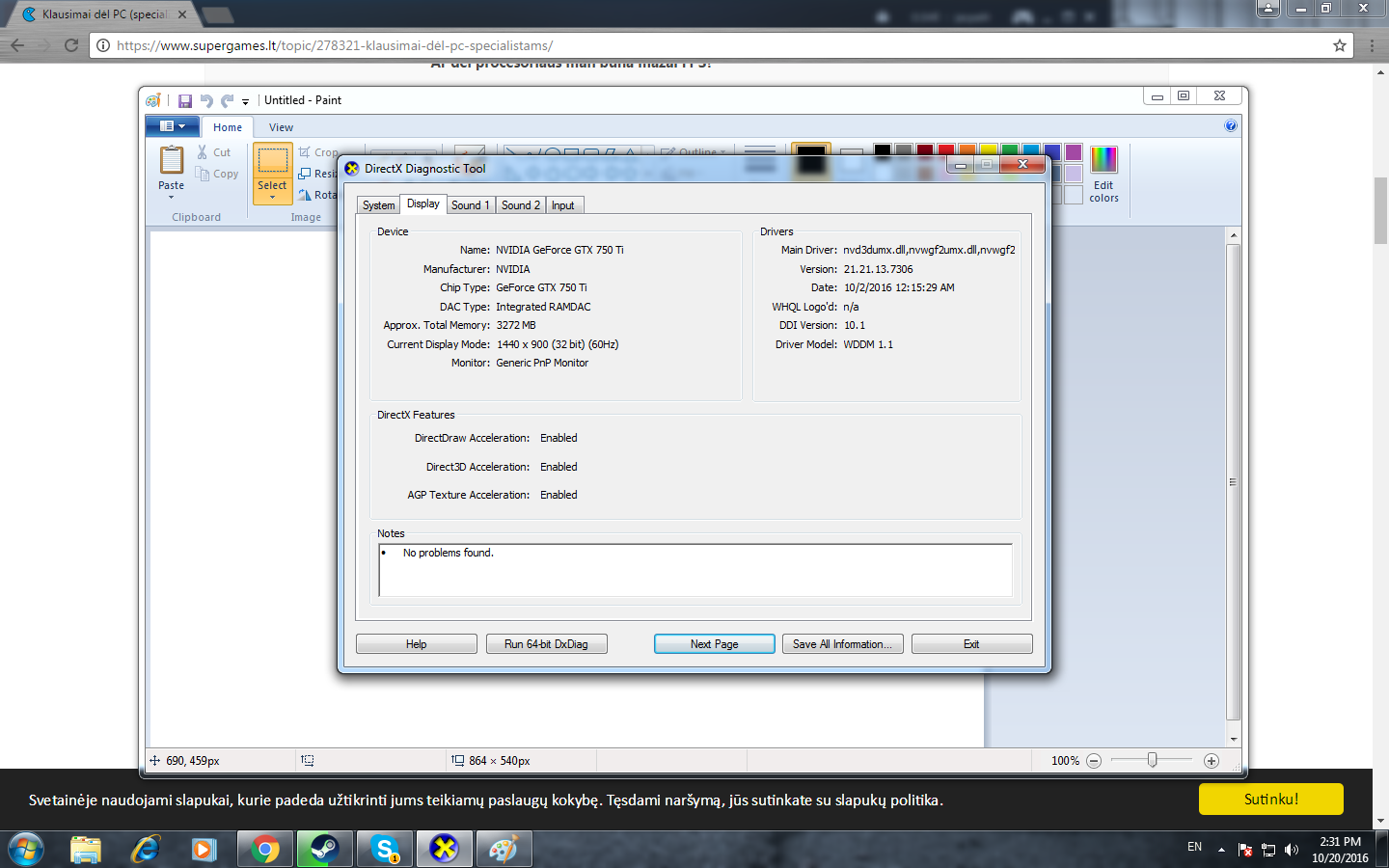Open Edit colors in Paint
Image resolution: width=1389 pixels, height=868 pixels.
tap(1103, 174)
